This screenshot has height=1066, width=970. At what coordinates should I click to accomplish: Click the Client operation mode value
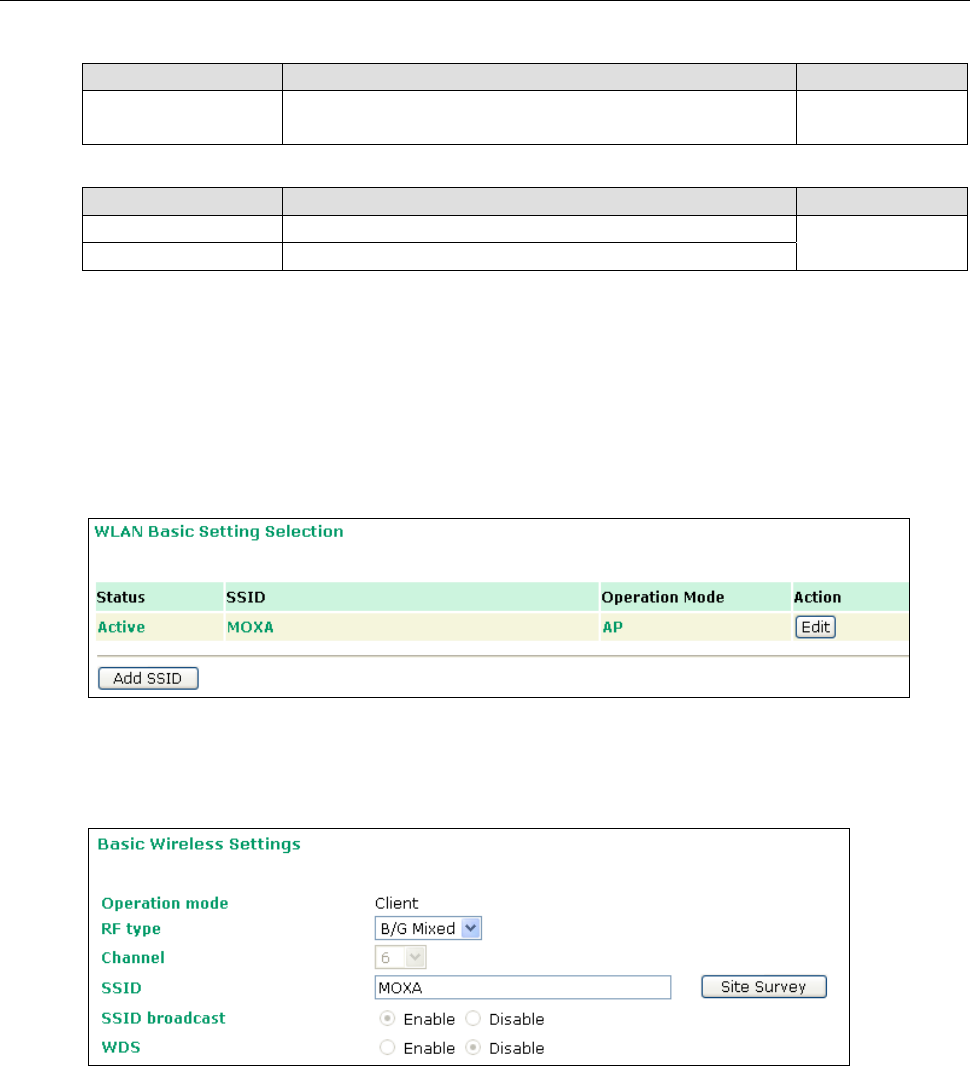[x=396, y=903]
